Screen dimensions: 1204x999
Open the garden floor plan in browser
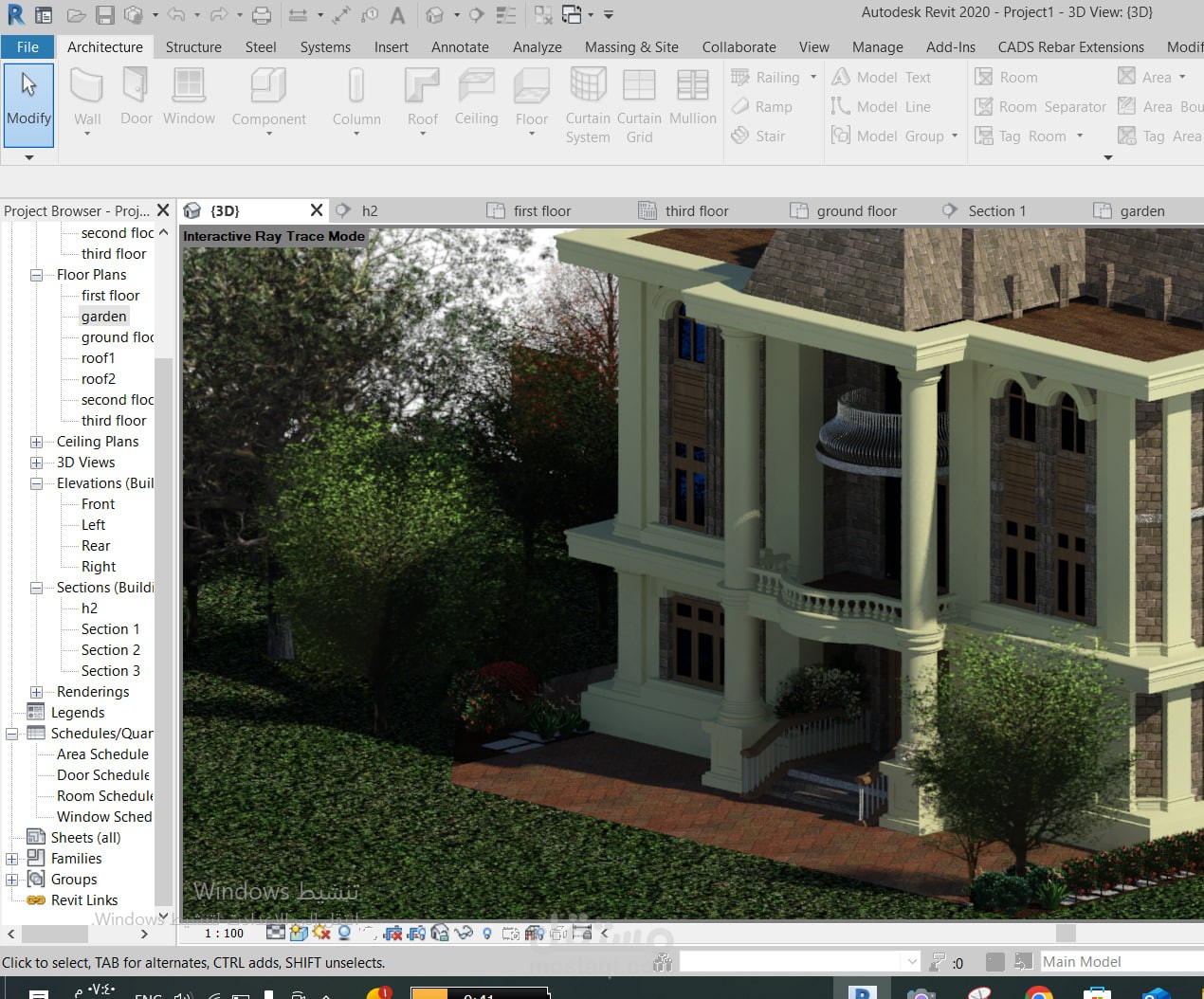click(x=103, y=317)
